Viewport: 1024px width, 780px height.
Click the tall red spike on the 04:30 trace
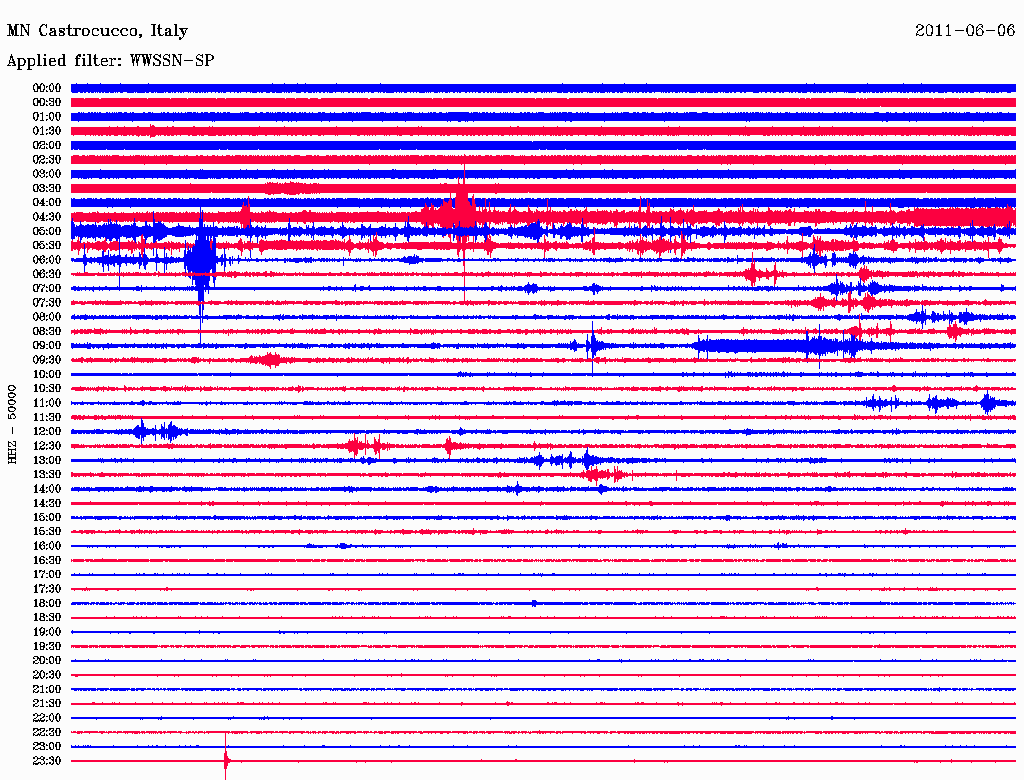[464, 216]
